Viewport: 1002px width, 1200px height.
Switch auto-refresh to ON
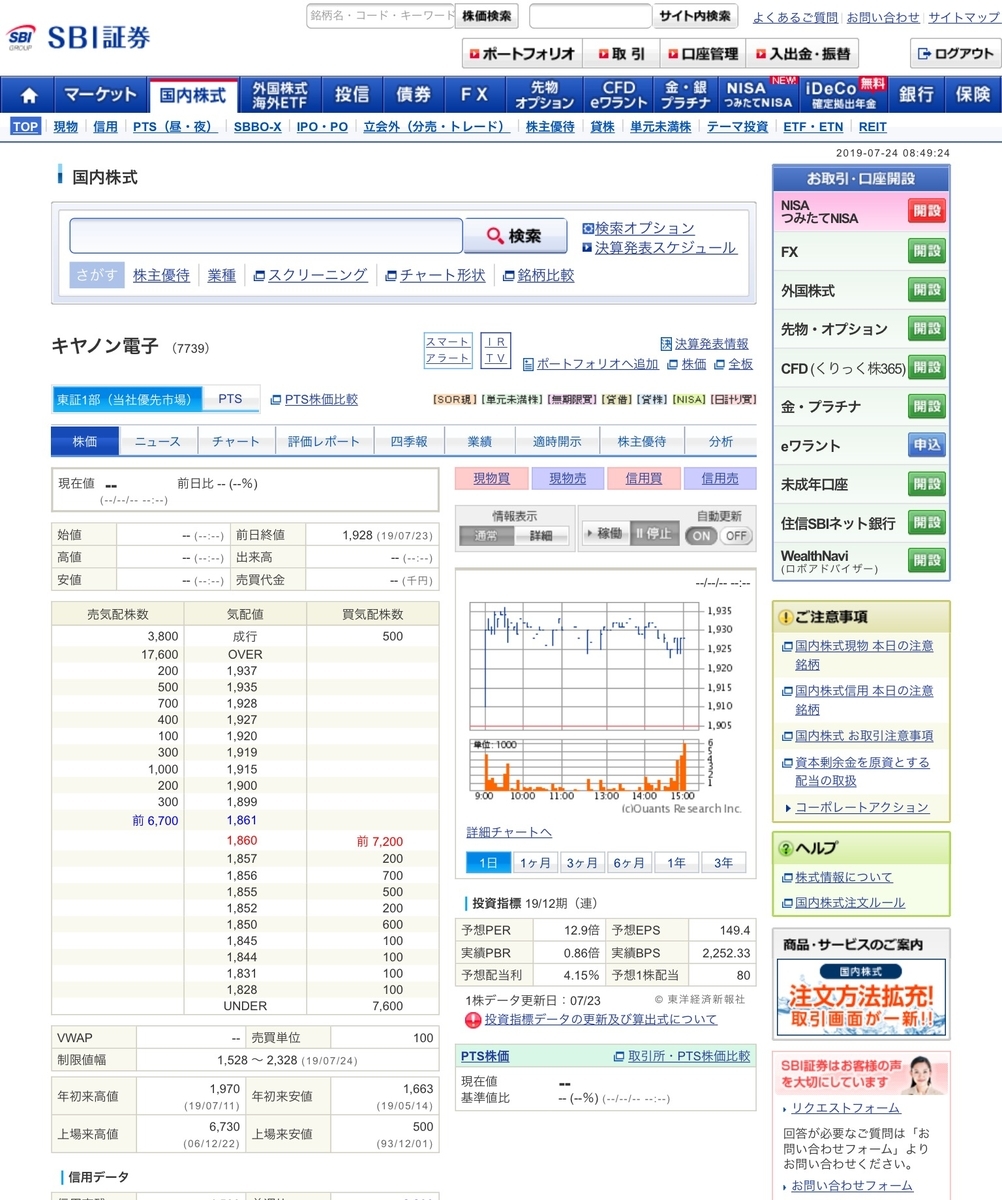[702, 535]
